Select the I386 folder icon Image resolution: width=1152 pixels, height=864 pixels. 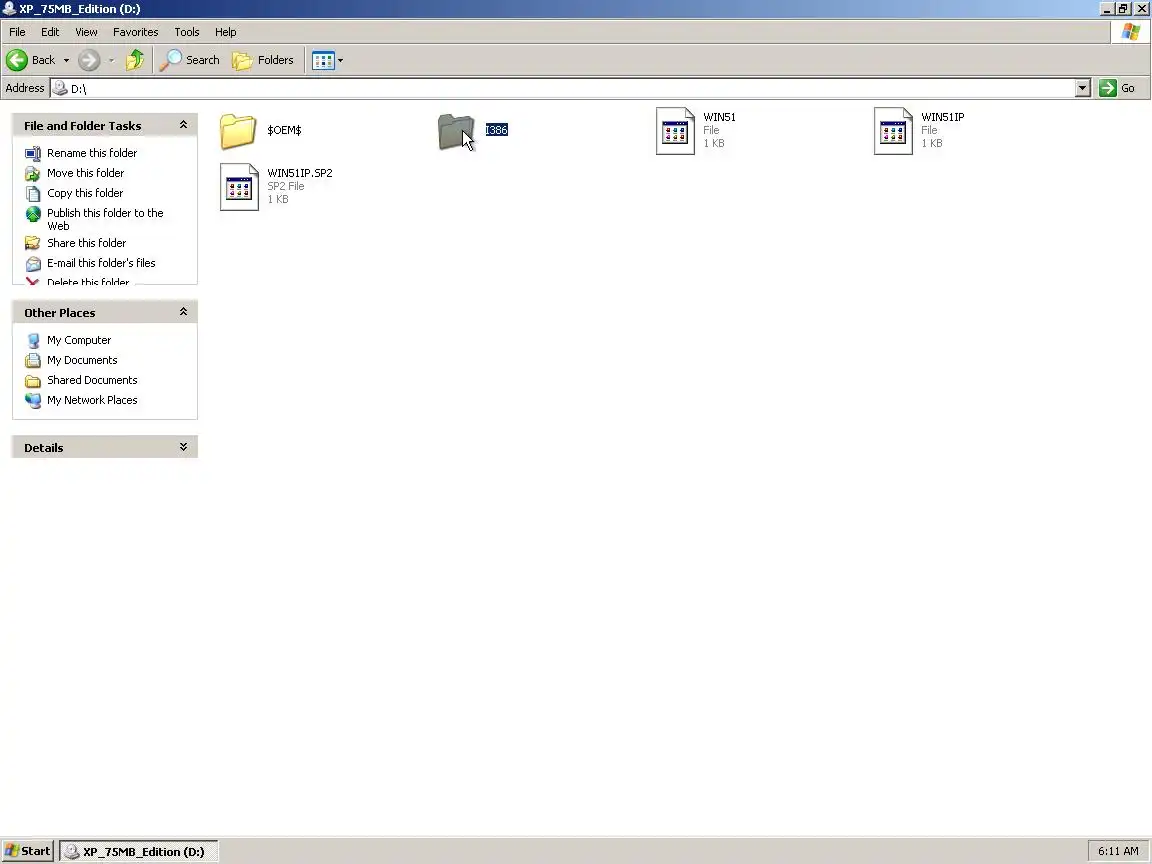(456, 131)
